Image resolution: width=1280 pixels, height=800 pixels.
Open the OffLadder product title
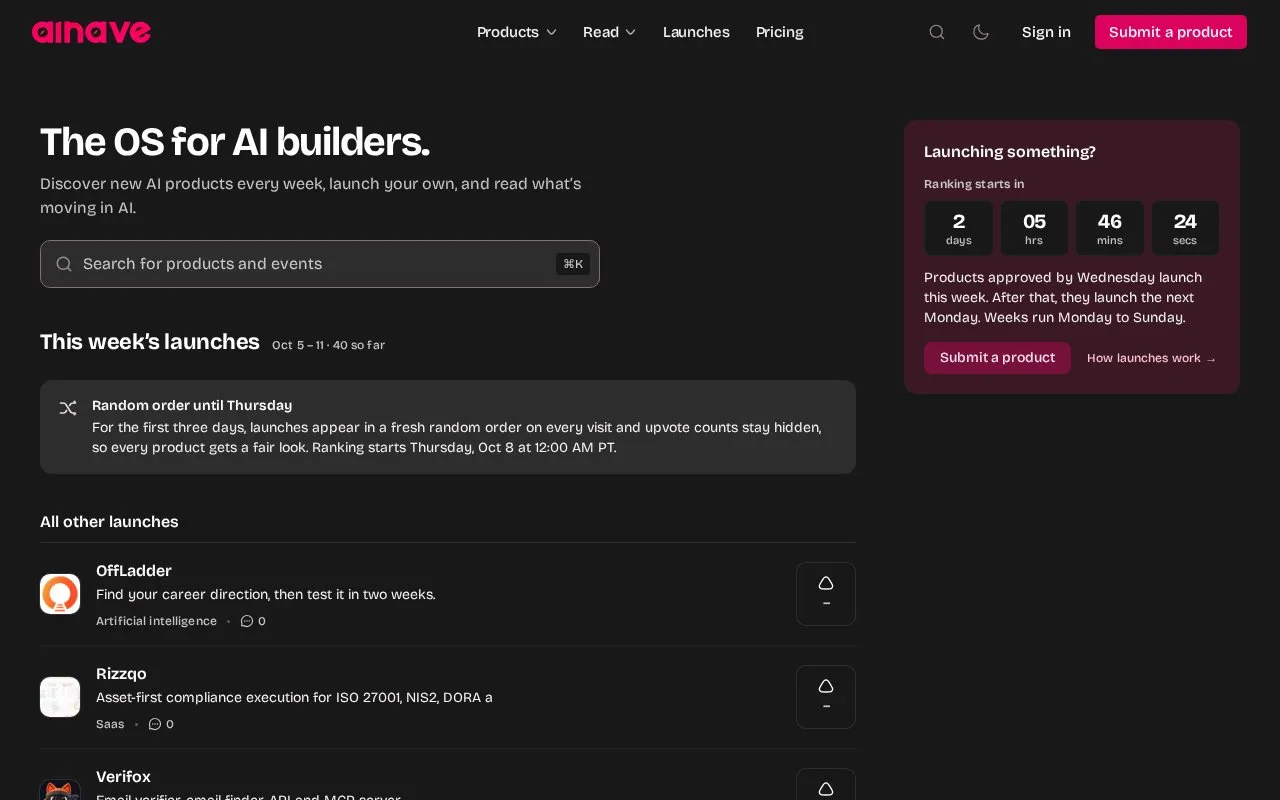click(134, 571)
